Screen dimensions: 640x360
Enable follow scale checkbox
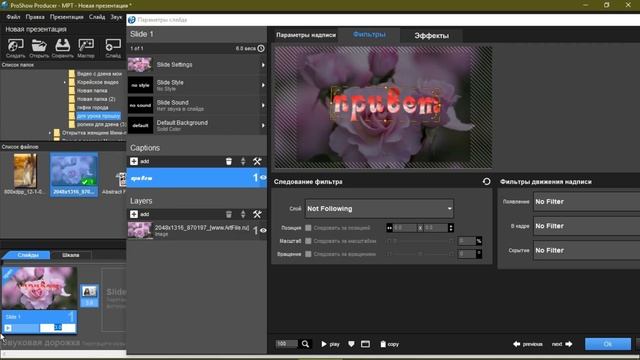click(308, 241)
